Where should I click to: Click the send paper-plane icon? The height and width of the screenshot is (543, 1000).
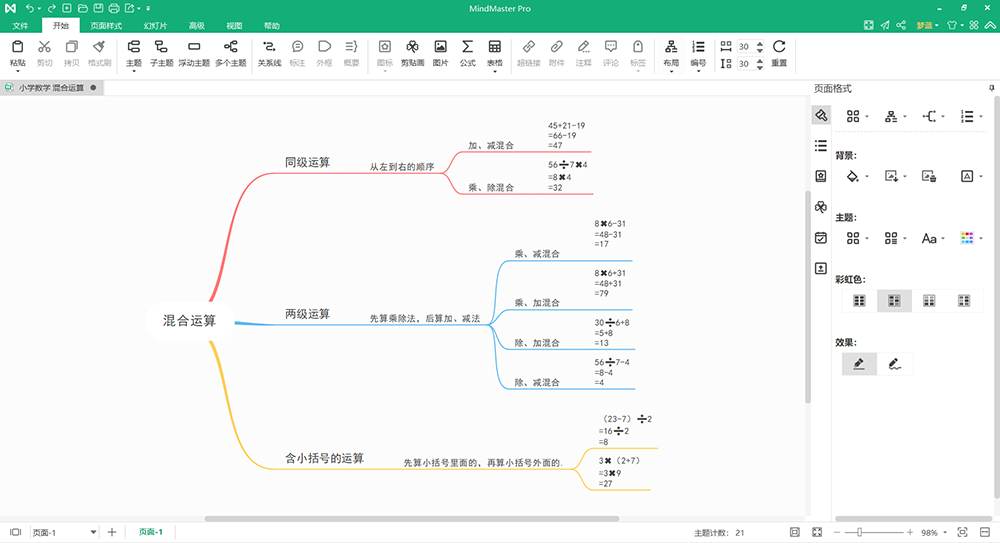click(x=885, y=25)
